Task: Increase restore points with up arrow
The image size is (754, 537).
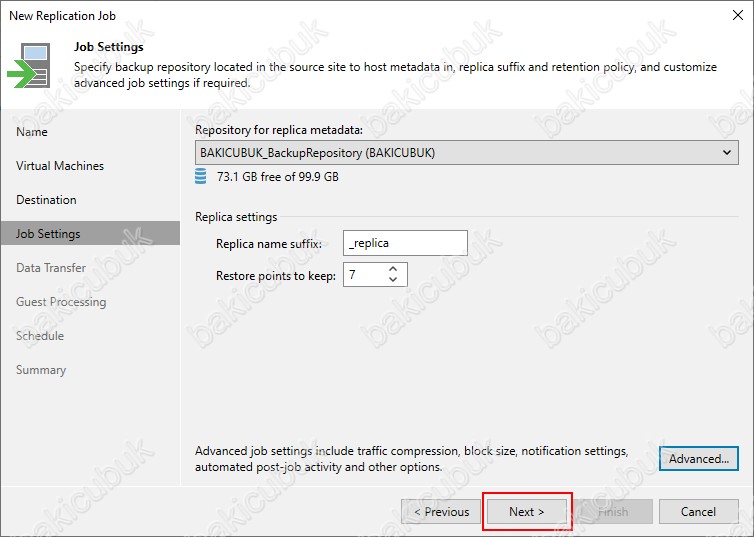Action: pyautogui.click(x=393, y=269)
